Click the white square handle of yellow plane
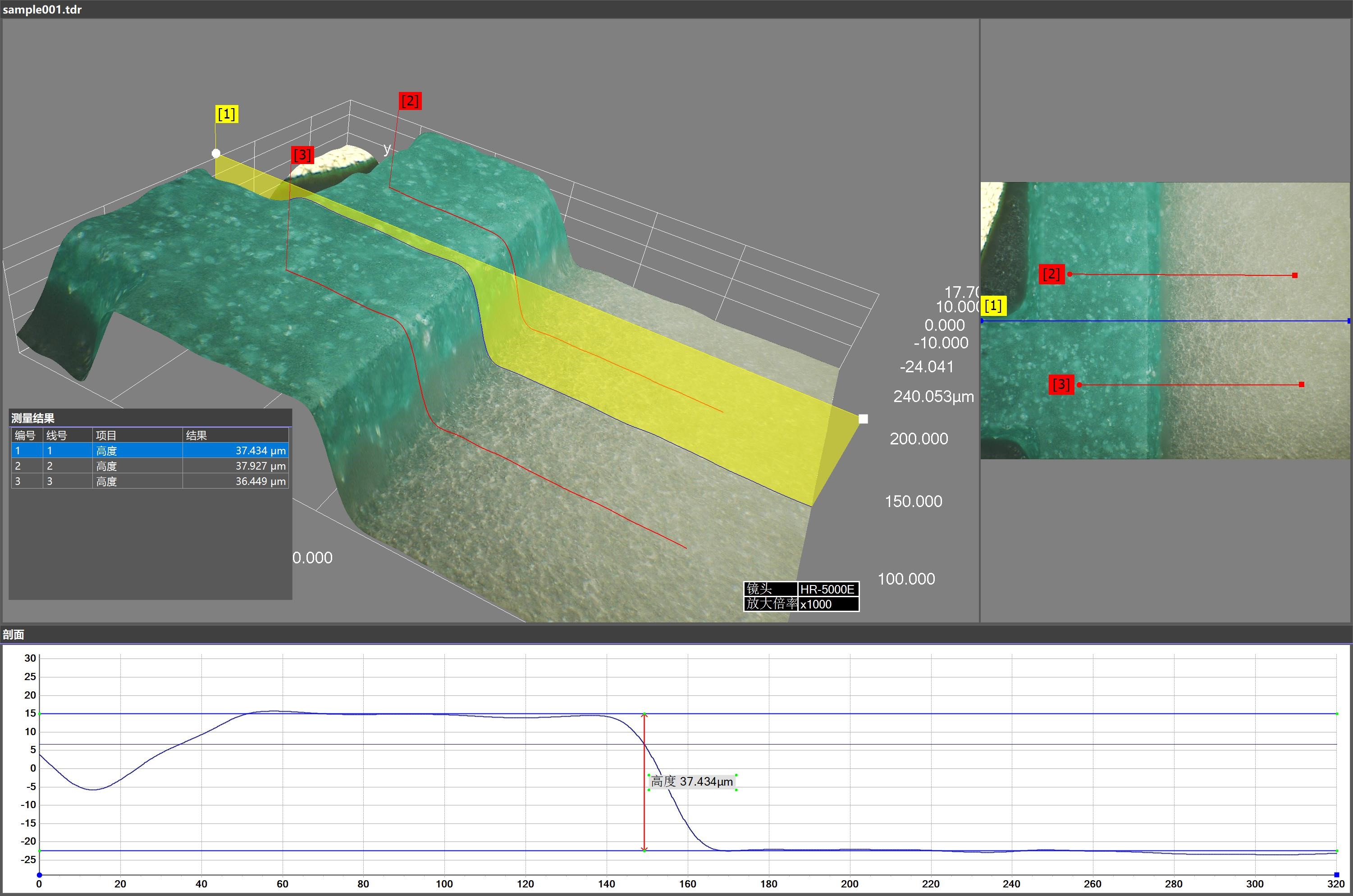 coord(864,419)
